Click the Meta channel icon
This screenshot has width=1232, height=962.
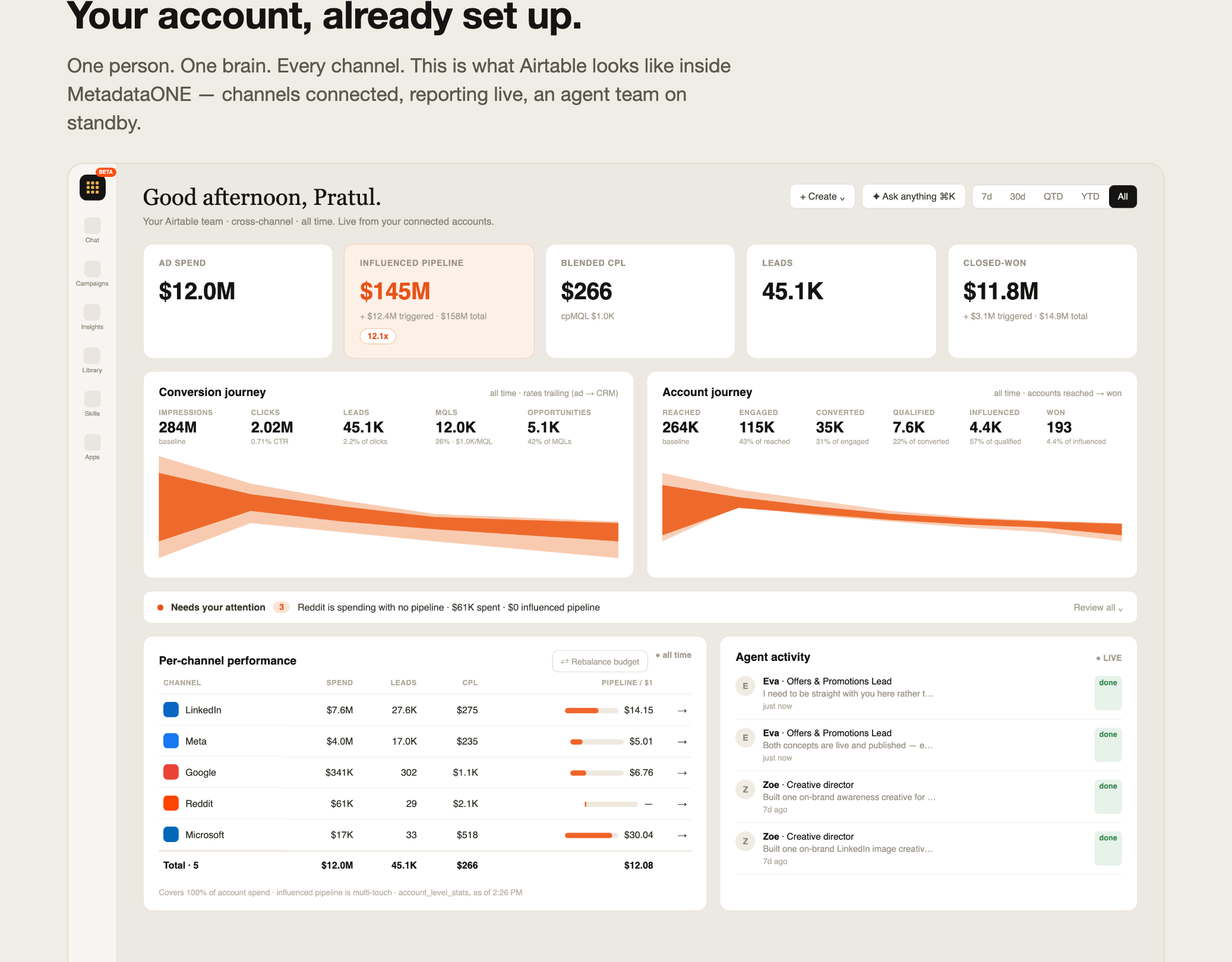click(x=171, y=741)
